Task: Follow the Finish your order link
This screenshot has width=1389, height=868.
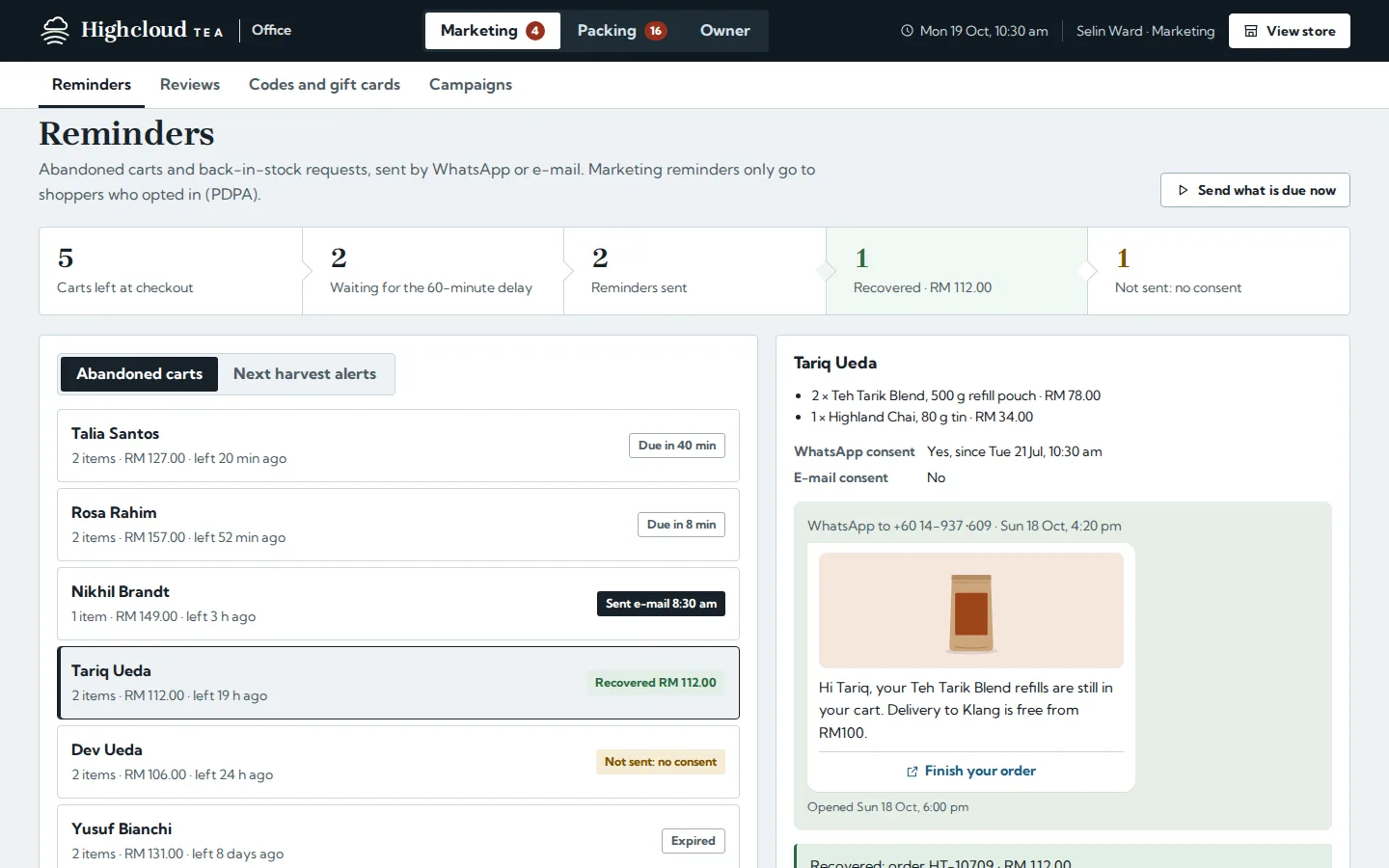Action: tap(971, 772)
